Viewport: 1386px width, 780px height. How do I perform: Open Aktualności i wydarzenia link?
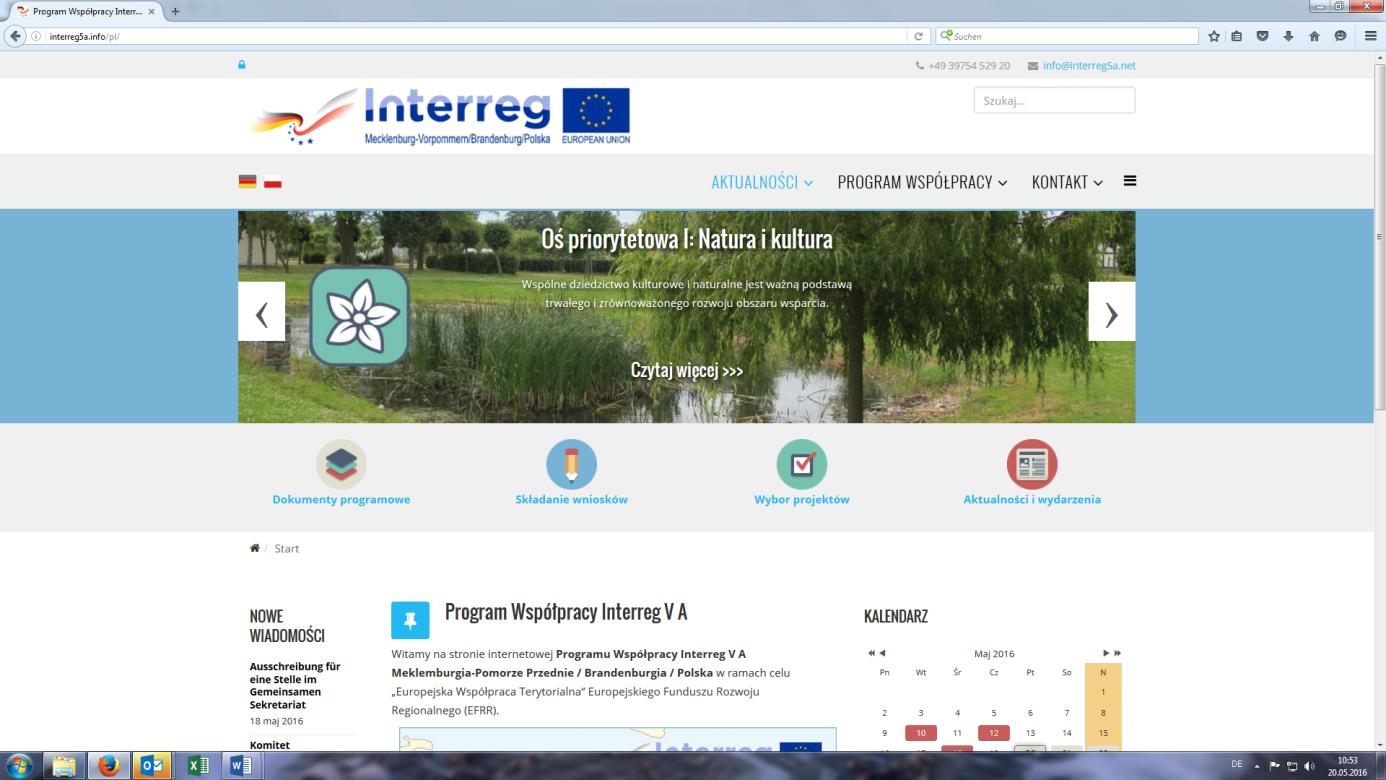click(1032, 499)
